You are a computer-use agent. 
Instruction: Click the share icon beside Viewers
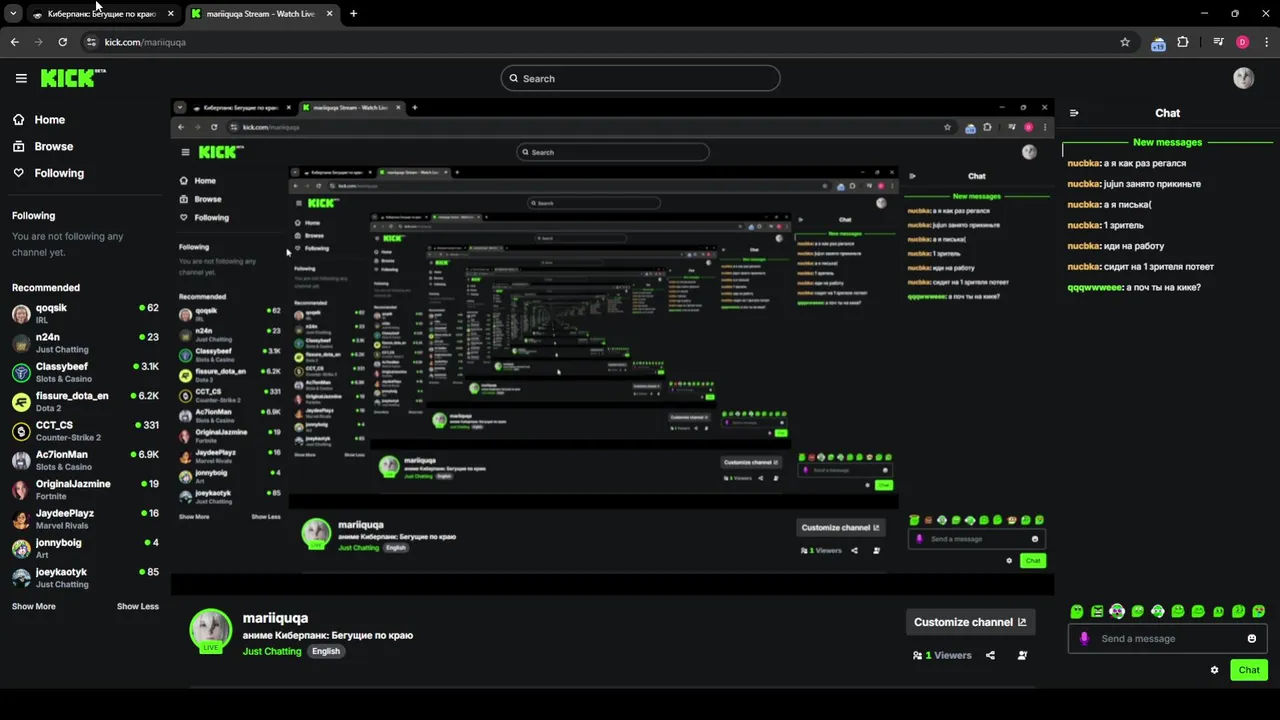[990, 655]
